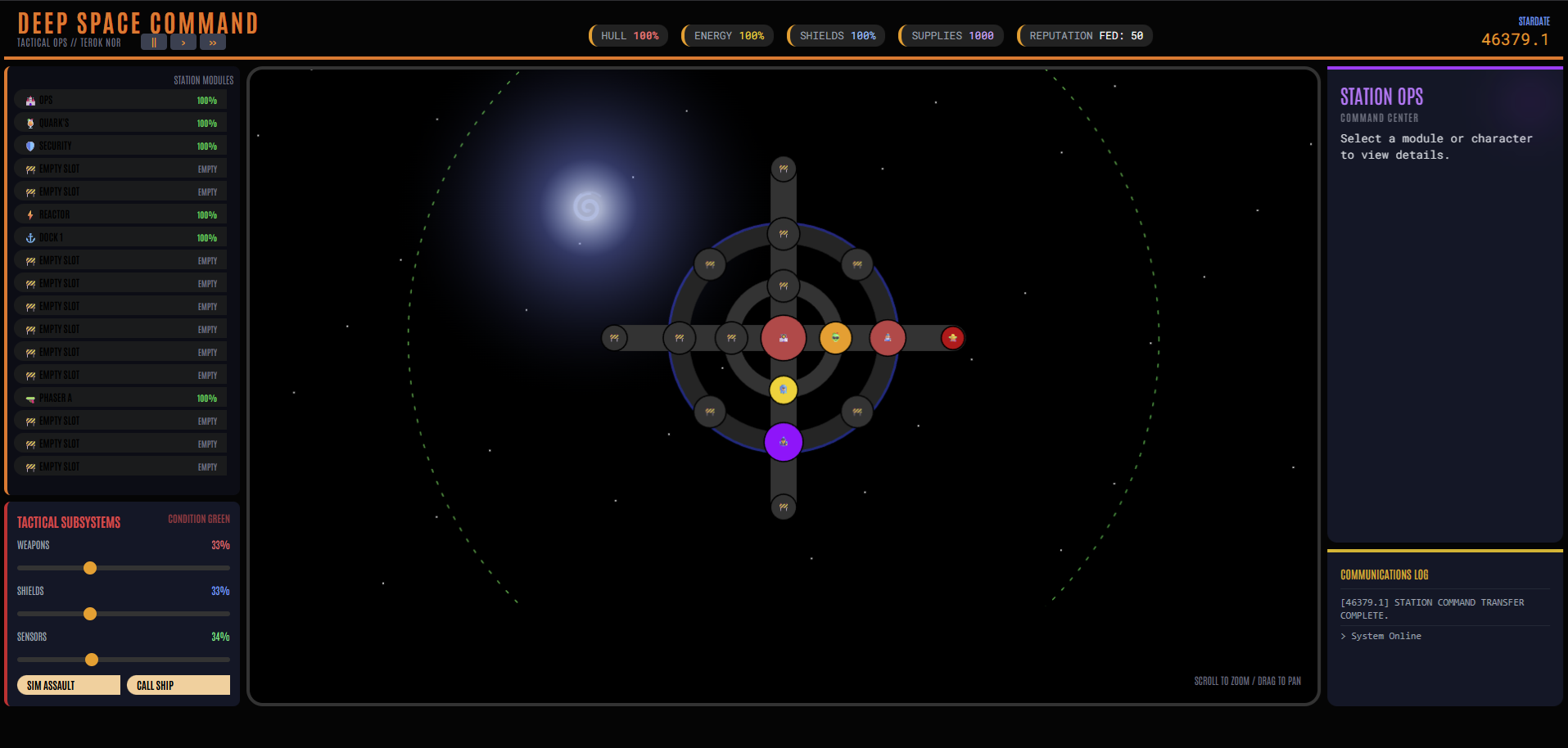Select the purple character node below the core
This screenshot has width=1568, height=748.
(784, 441)
